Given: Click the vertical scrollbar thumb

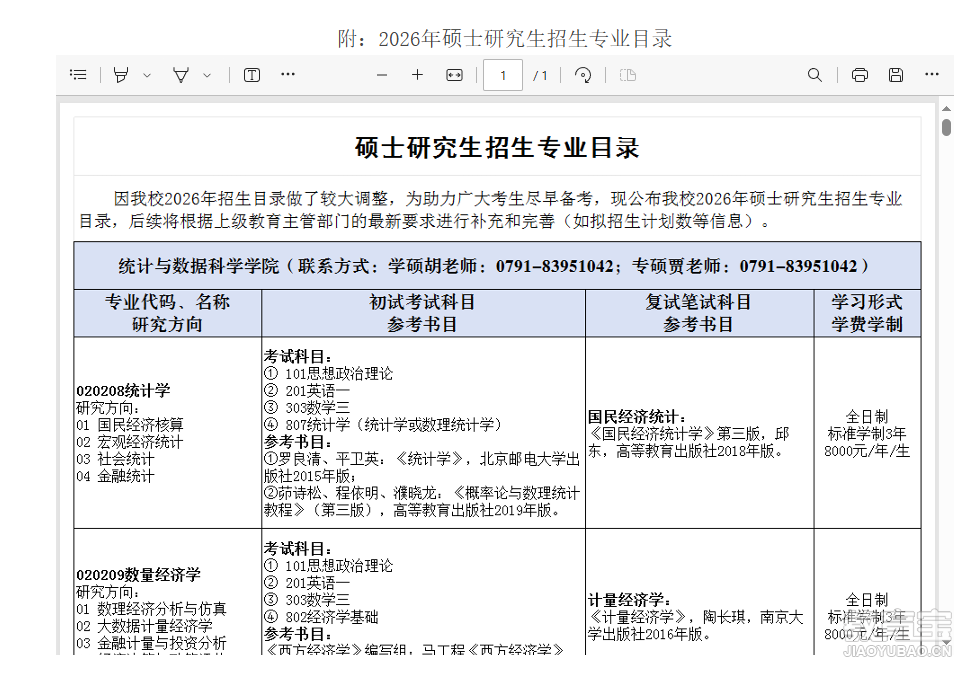Looking at the screenshot, I should point(946,127).
